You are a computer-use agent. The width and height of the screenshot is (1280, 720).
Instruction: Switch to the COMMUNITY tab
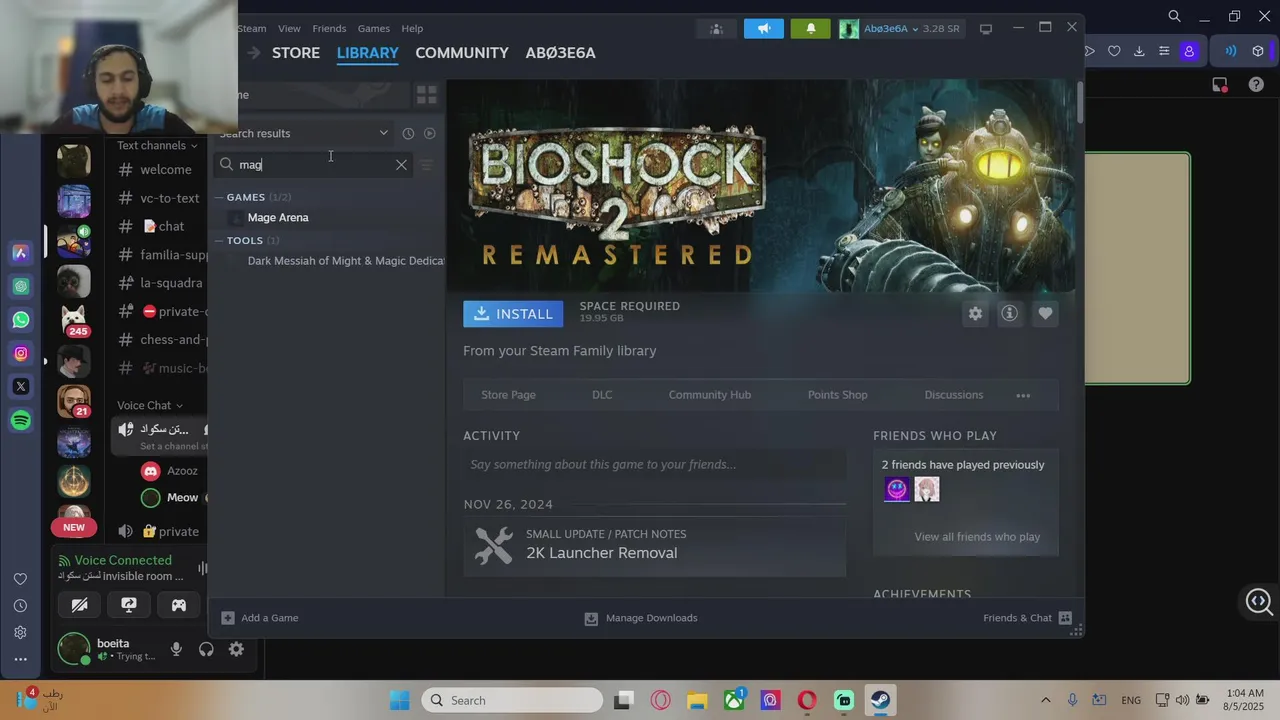[x=462, y=53]
